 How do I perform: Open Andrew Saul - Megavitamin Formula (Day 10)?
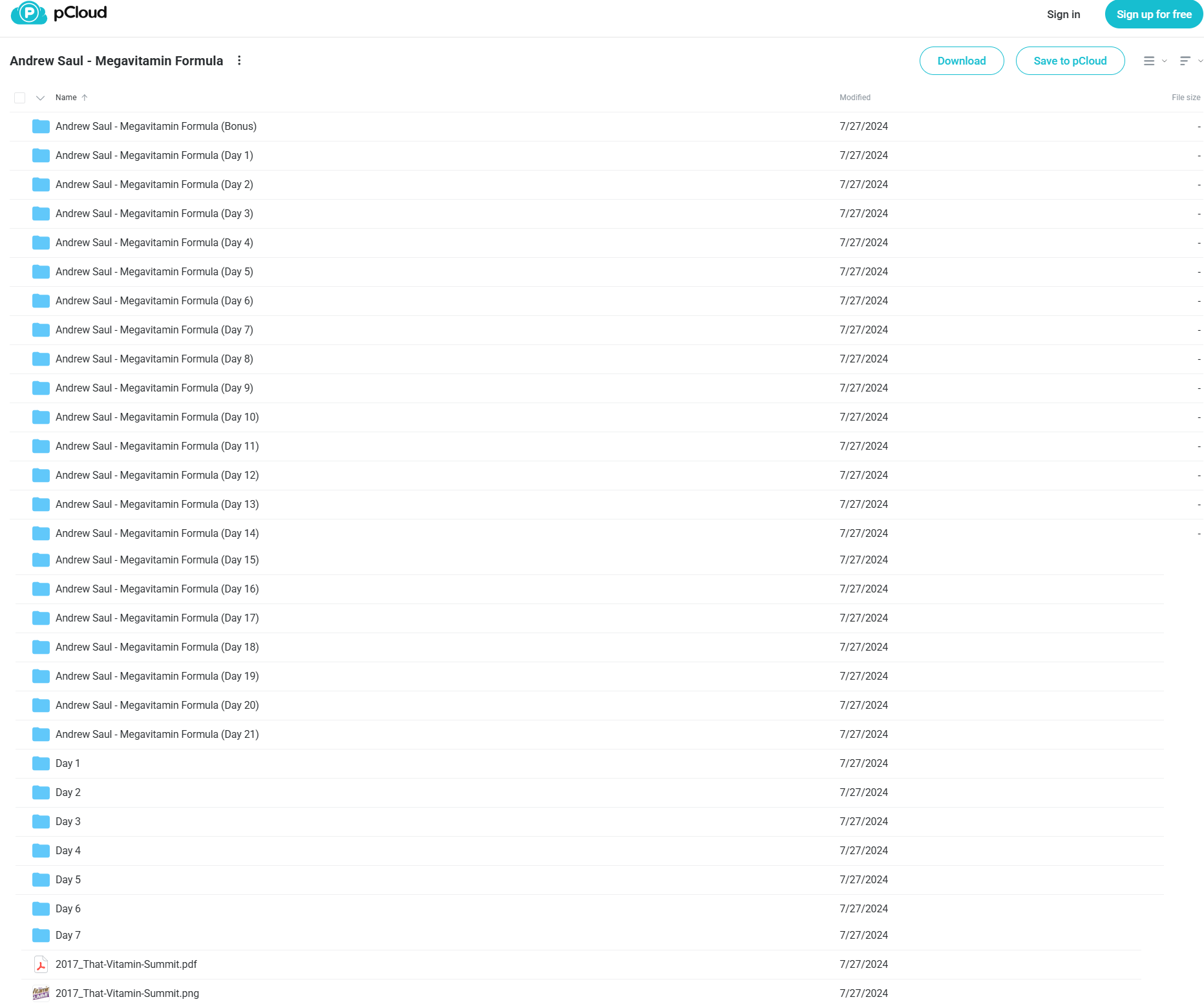(x=157, y=417)
